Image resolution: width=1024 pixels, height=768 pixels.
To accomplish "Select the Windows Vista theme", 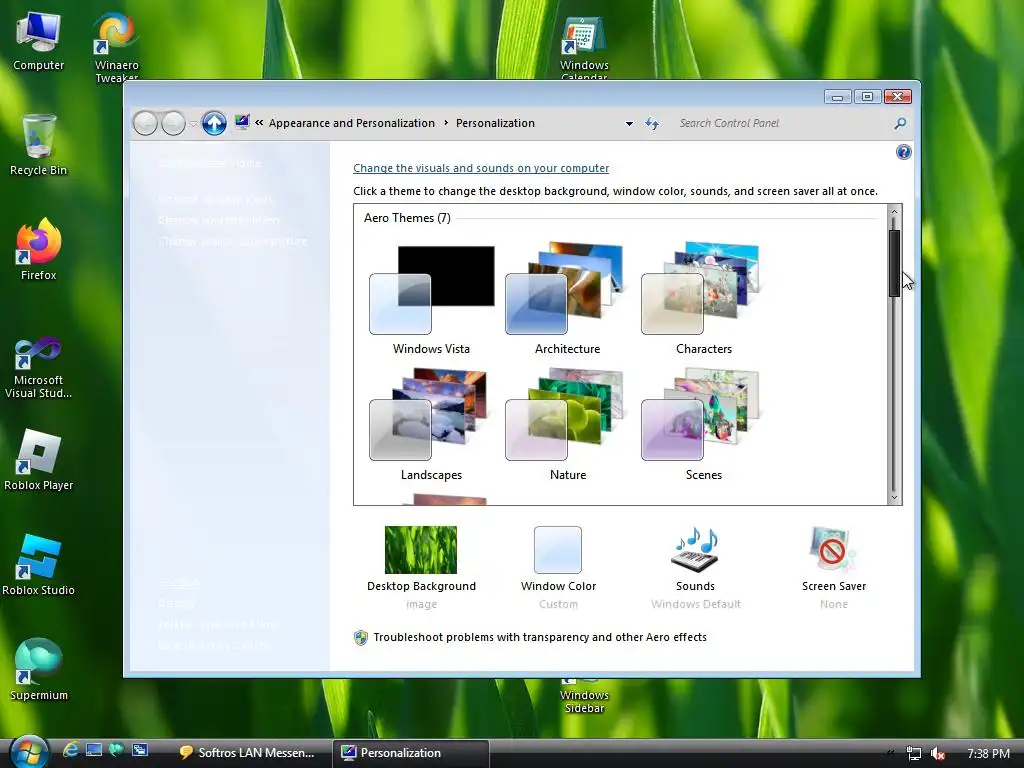I will click(431, 299).
